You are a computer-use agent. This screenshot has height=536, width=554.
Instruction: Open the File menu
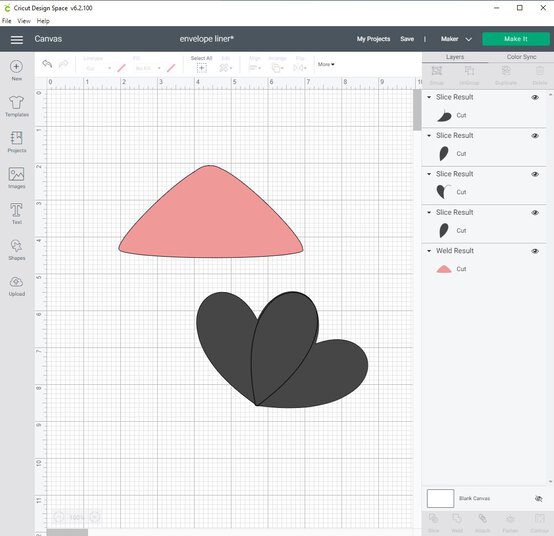[7, 21]
